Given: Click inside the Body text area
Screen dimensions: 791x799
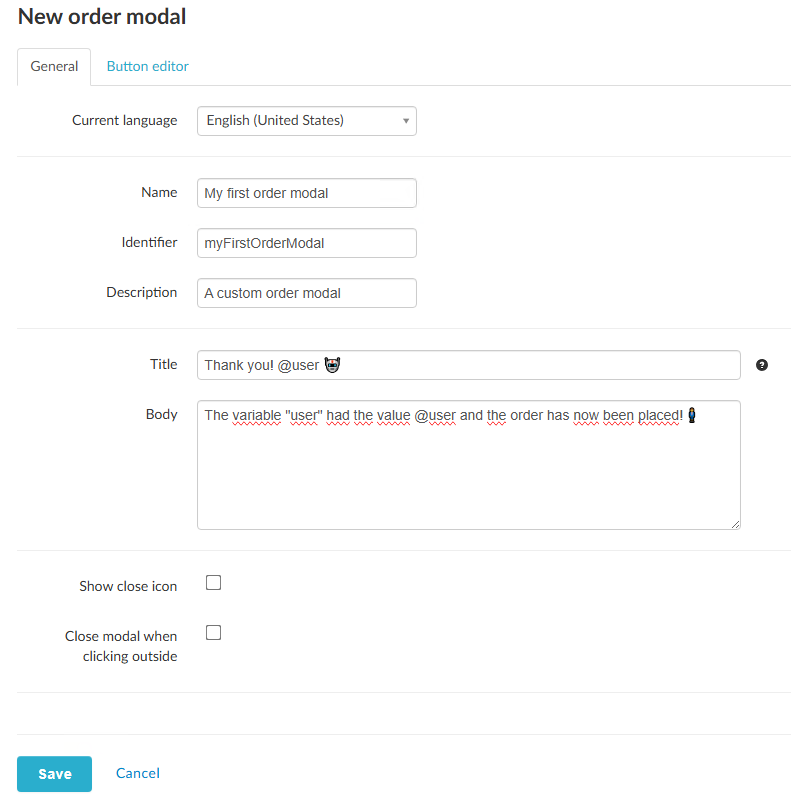Looking at the screenshot, I should coord(468,465).
